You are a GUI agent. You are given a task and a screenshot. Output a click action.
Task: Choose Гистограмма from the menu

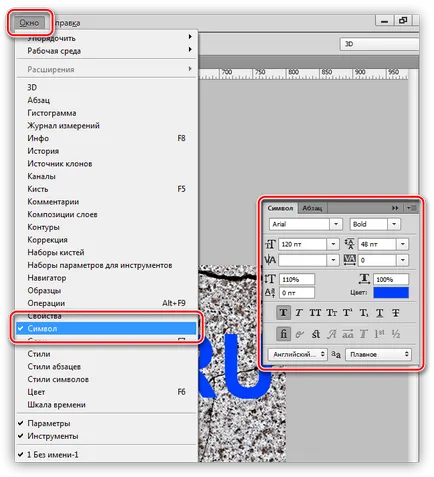point(106,113)
